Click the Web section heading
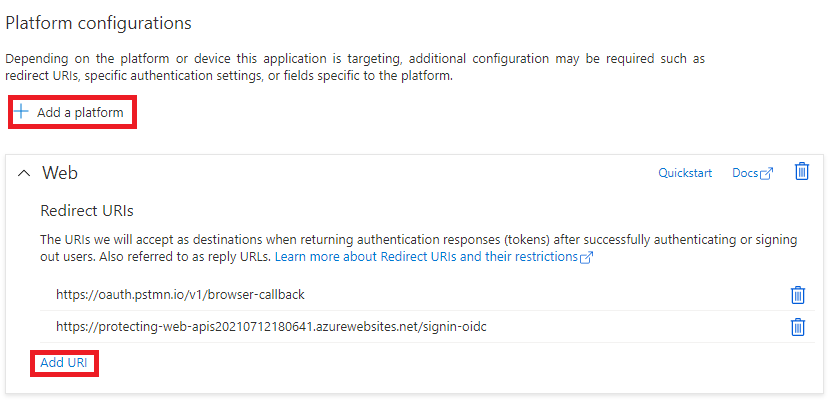831x405 pixels. [x=60, y=173]
